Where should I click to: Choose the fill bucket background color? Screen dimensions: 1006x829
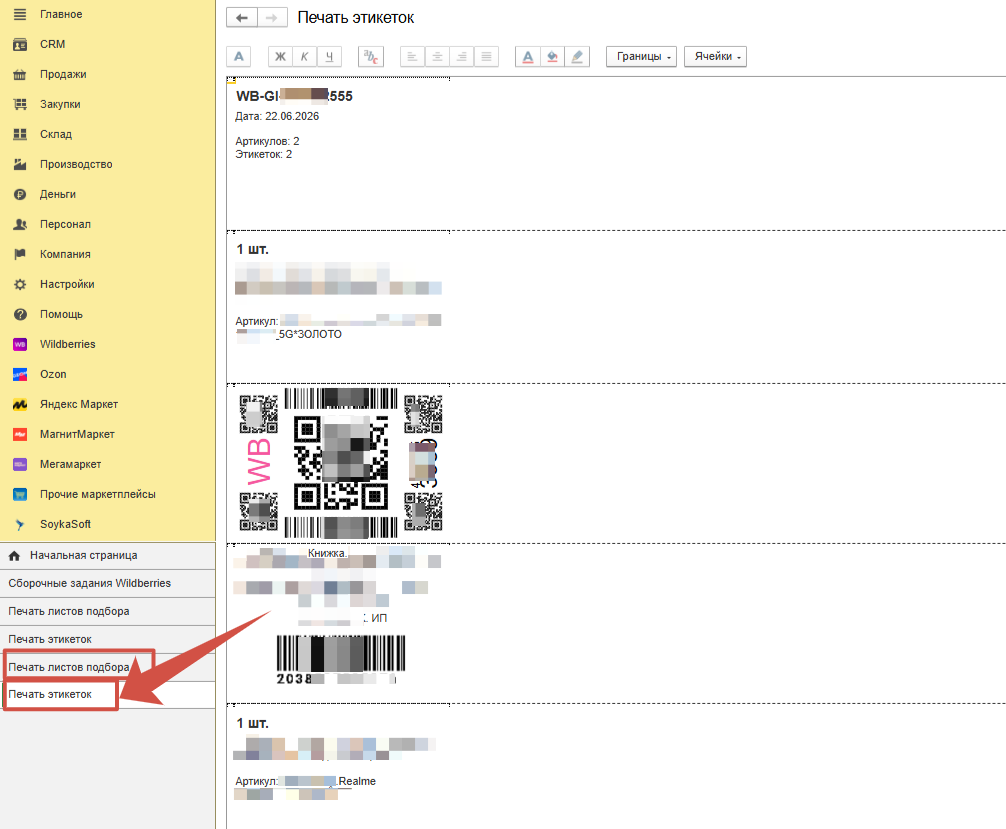point(552,56)
